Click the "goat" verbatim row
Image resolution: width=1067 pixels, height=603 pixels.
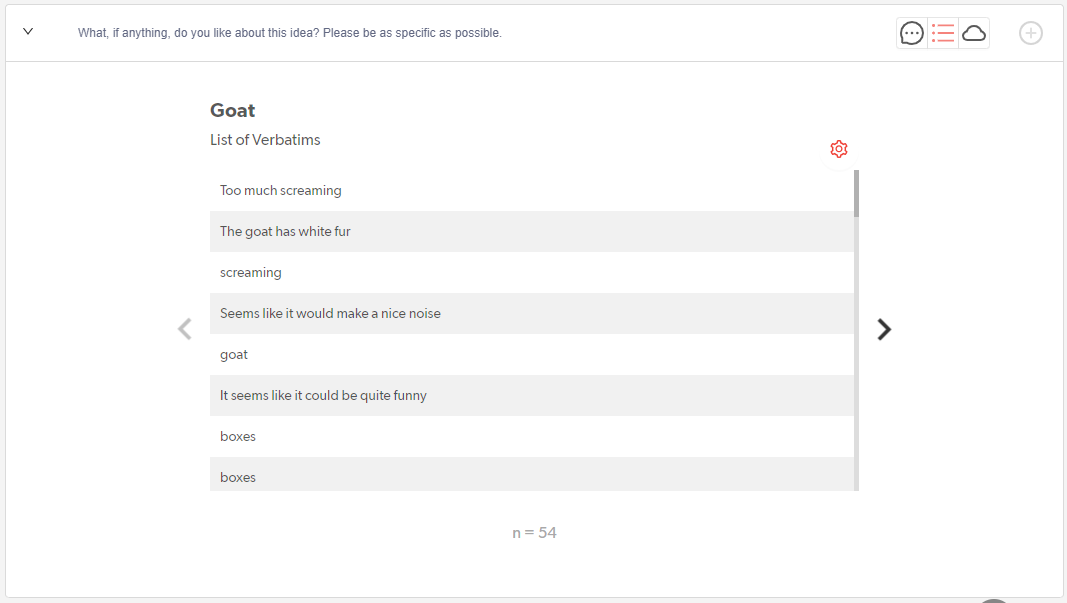[234, 354]
